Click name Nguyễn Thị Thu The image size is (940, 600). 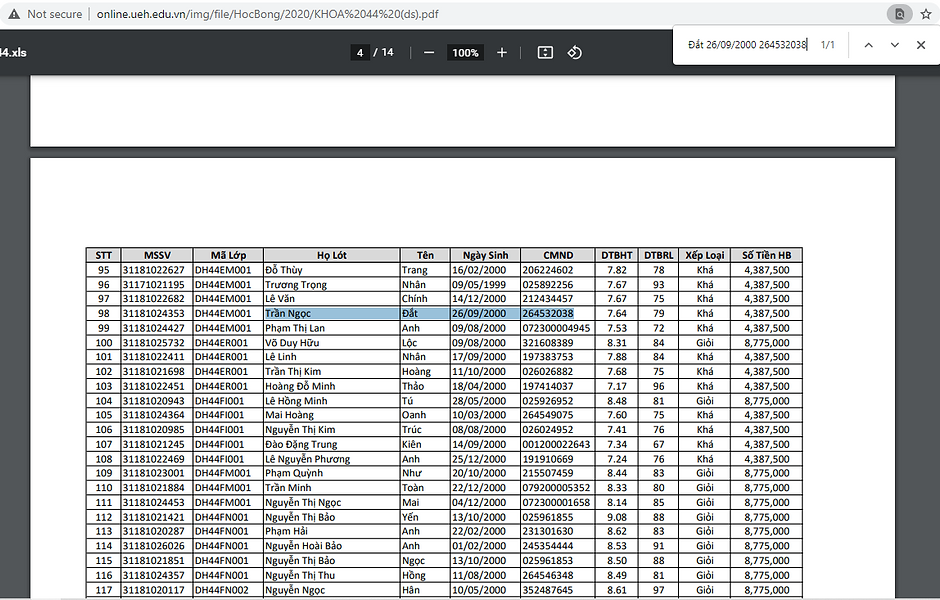pos(300,575)
